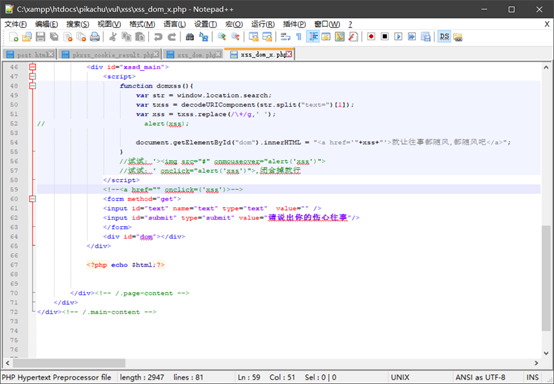Image resolution: width=554 pixels, height=384 pixels.
Task: Click the Print toolbar icon
Action: click(x=95, y=37)
